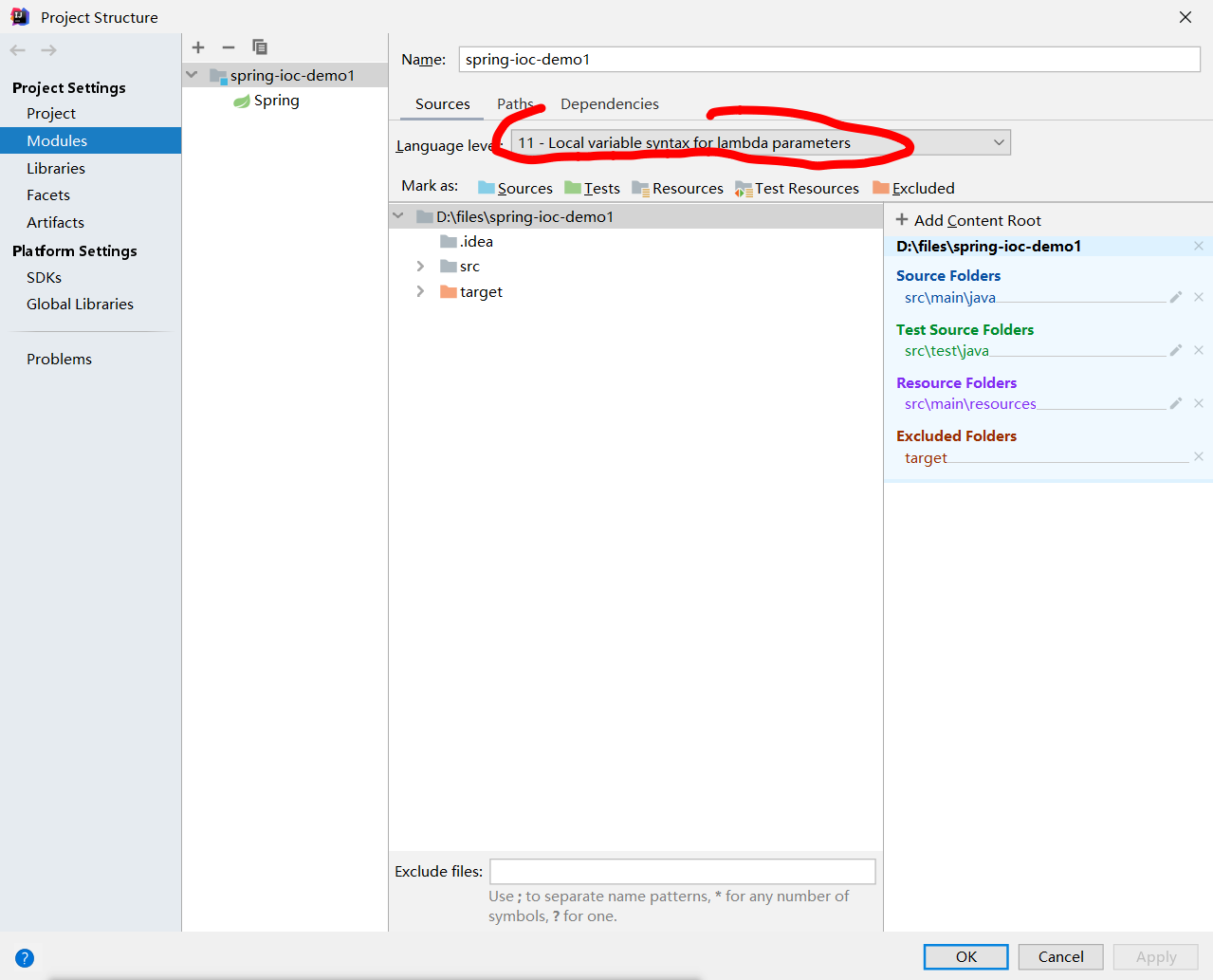Click src\main\java source folder entry

(x=950, y=298)
